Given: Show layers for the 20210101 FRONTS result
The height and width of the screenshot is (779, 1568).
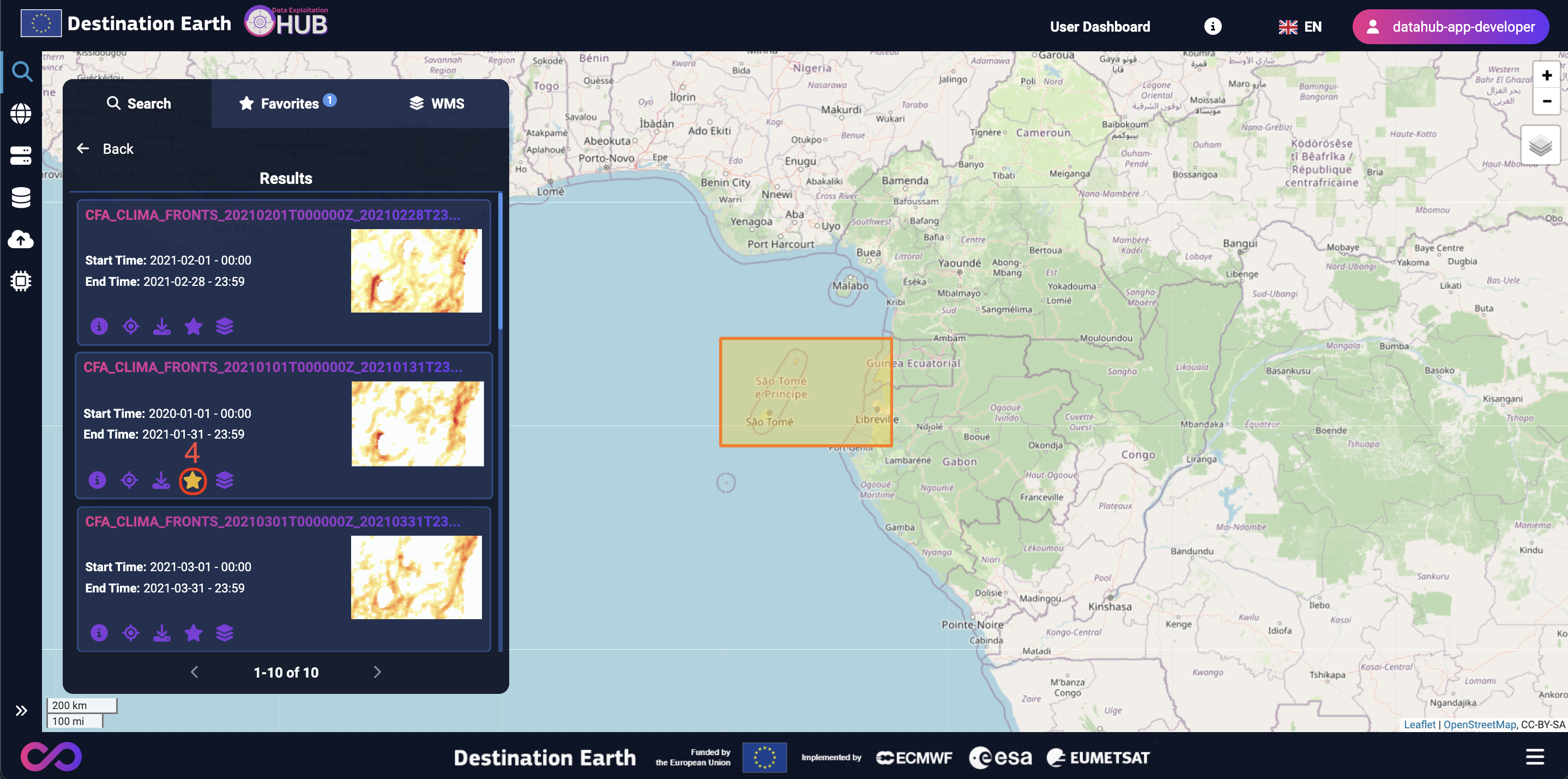Looking at the screenshot, I should click(x=225, y=480).
